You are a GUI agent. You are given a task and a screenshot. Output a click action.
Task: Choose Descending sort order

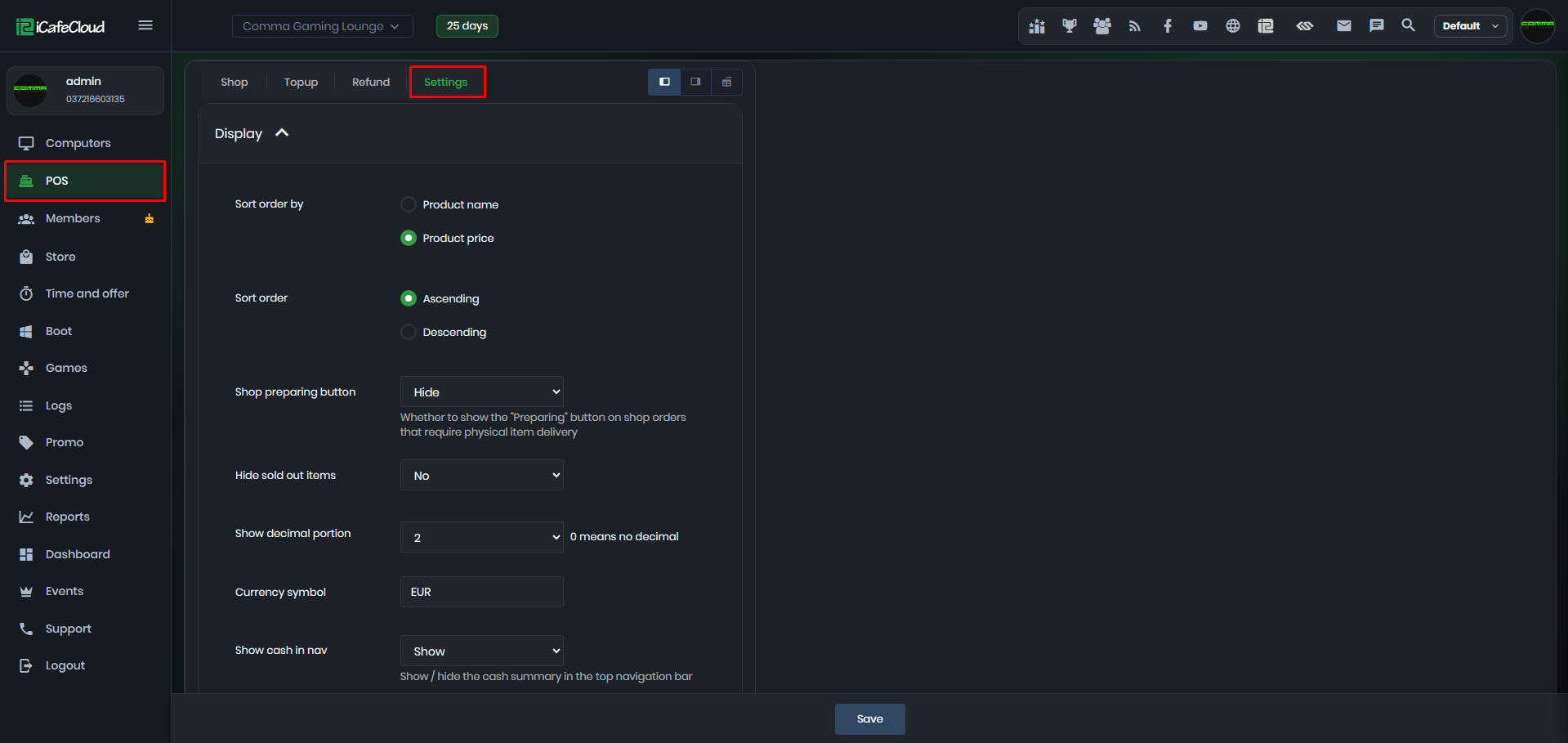click(x=409, y=332)
